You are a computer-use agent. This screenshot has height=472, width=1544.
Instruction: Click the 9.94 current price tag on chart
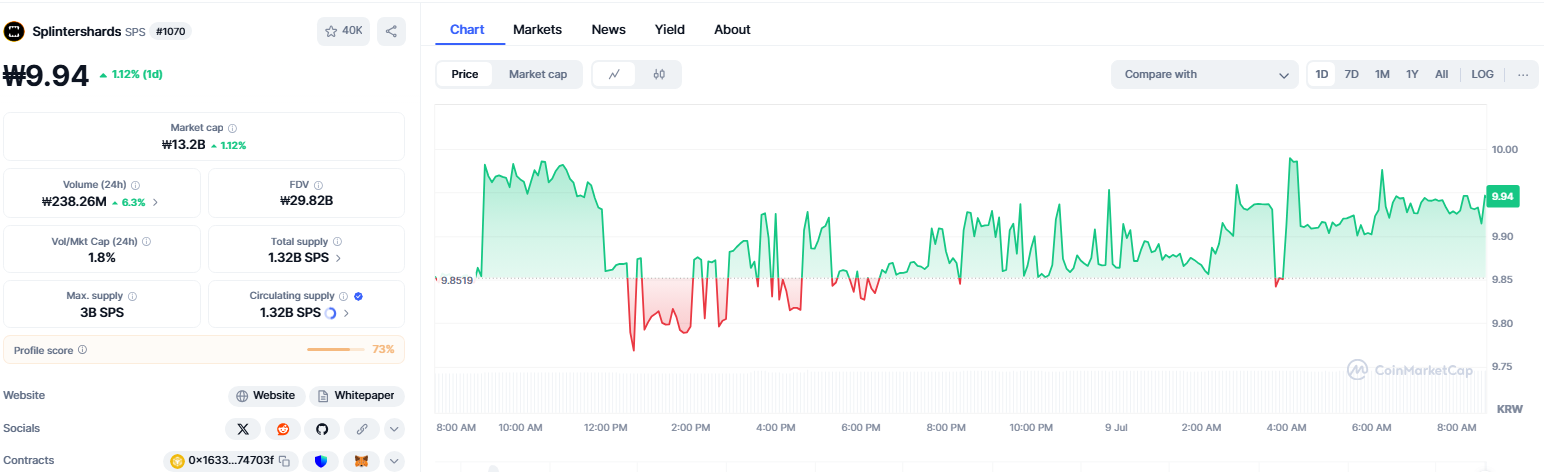click(x=1502, y=197)
